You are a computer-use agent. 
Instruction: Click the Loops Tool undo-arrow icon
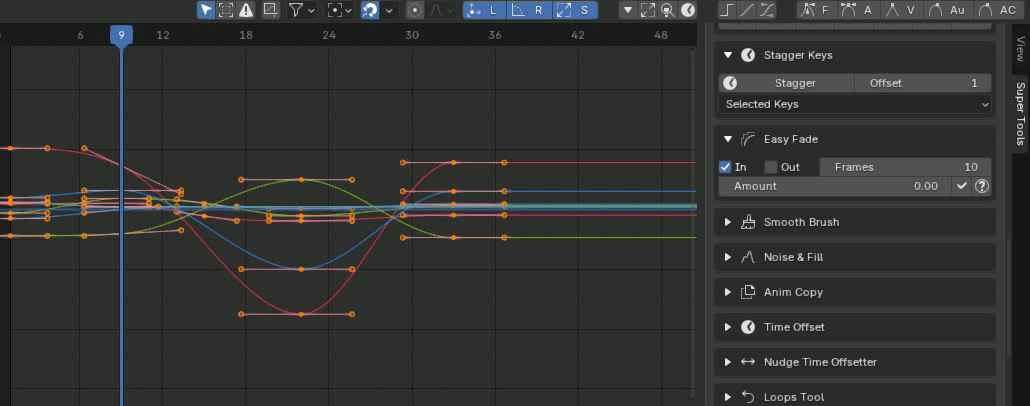pyautogui.click(x=748, y=397)
